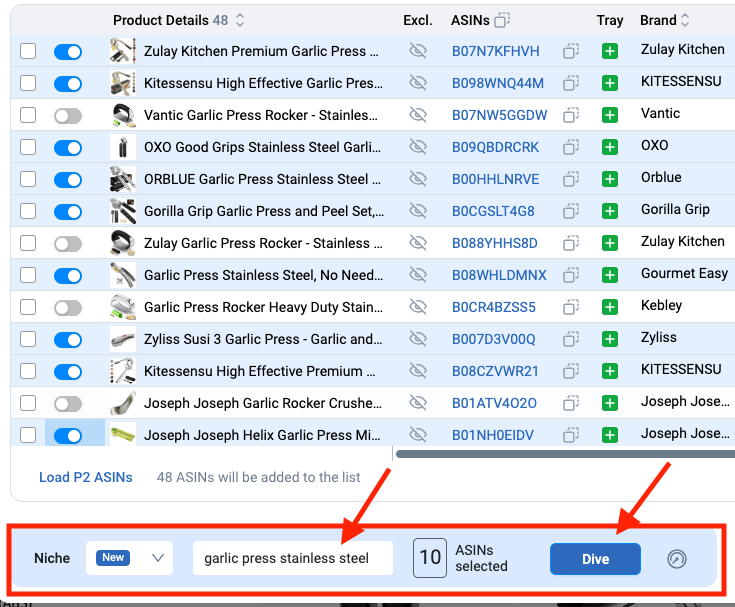Open ASIN link B07NW5GGDW

499,115
